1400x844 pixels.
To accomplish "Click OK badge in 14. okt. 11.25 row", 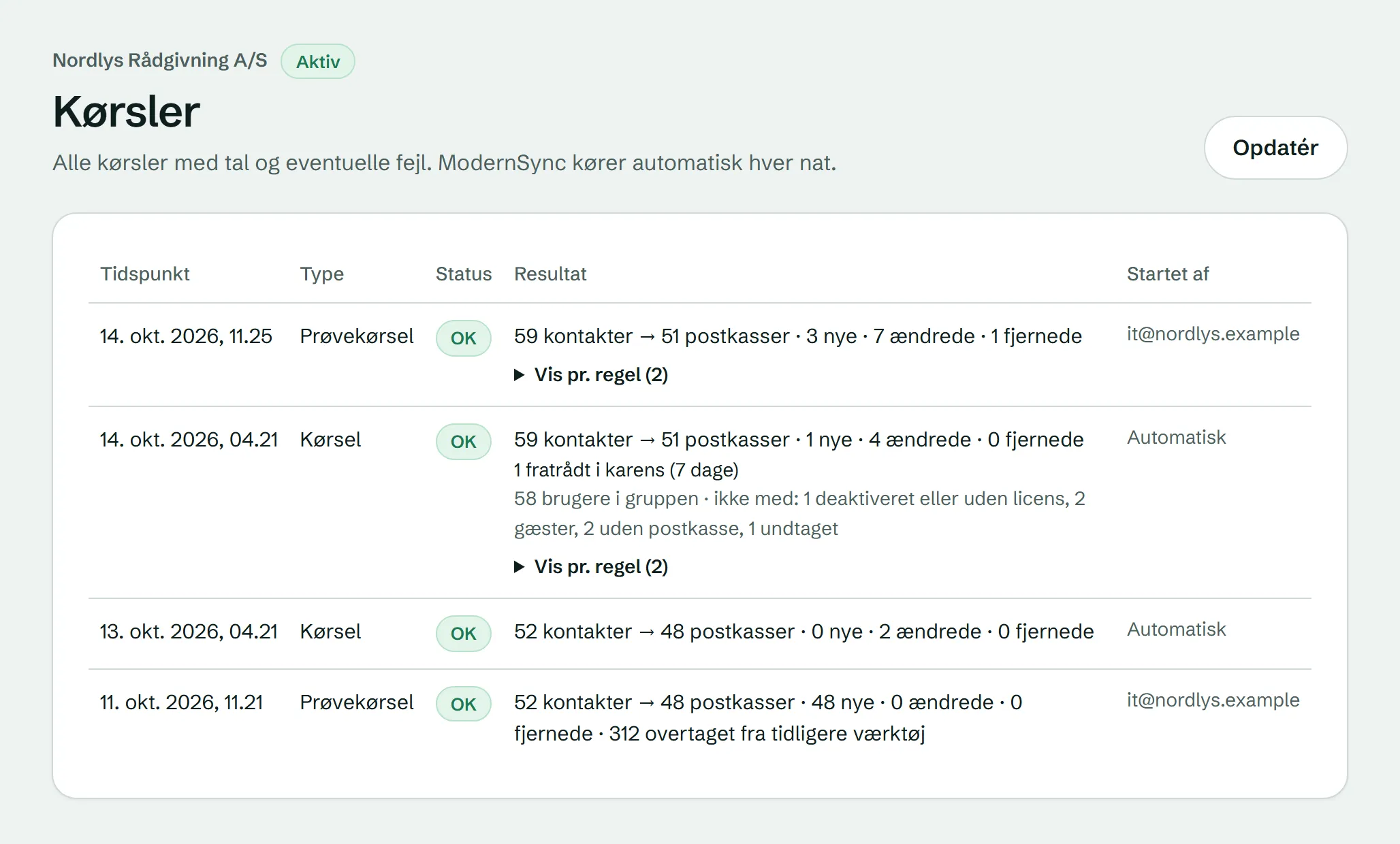I will pos(464,338).
